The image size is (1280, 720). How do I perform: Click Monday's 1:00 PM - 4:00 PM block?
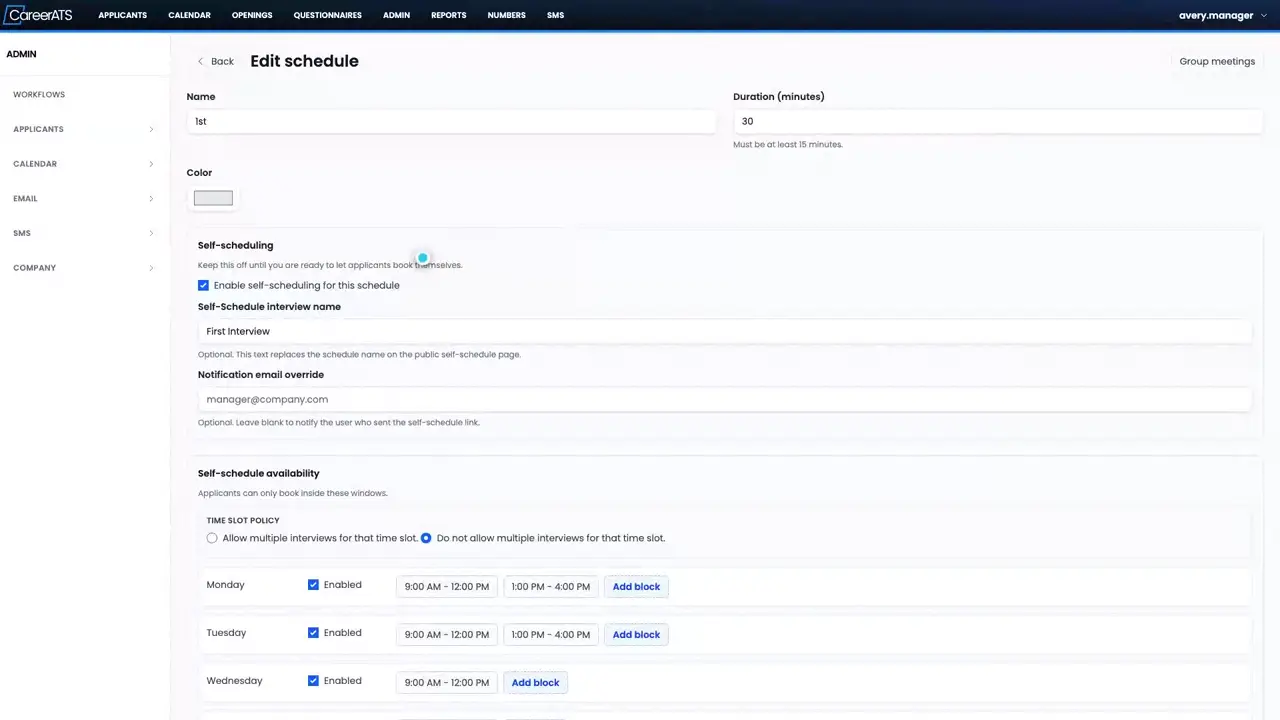point(550,587)
